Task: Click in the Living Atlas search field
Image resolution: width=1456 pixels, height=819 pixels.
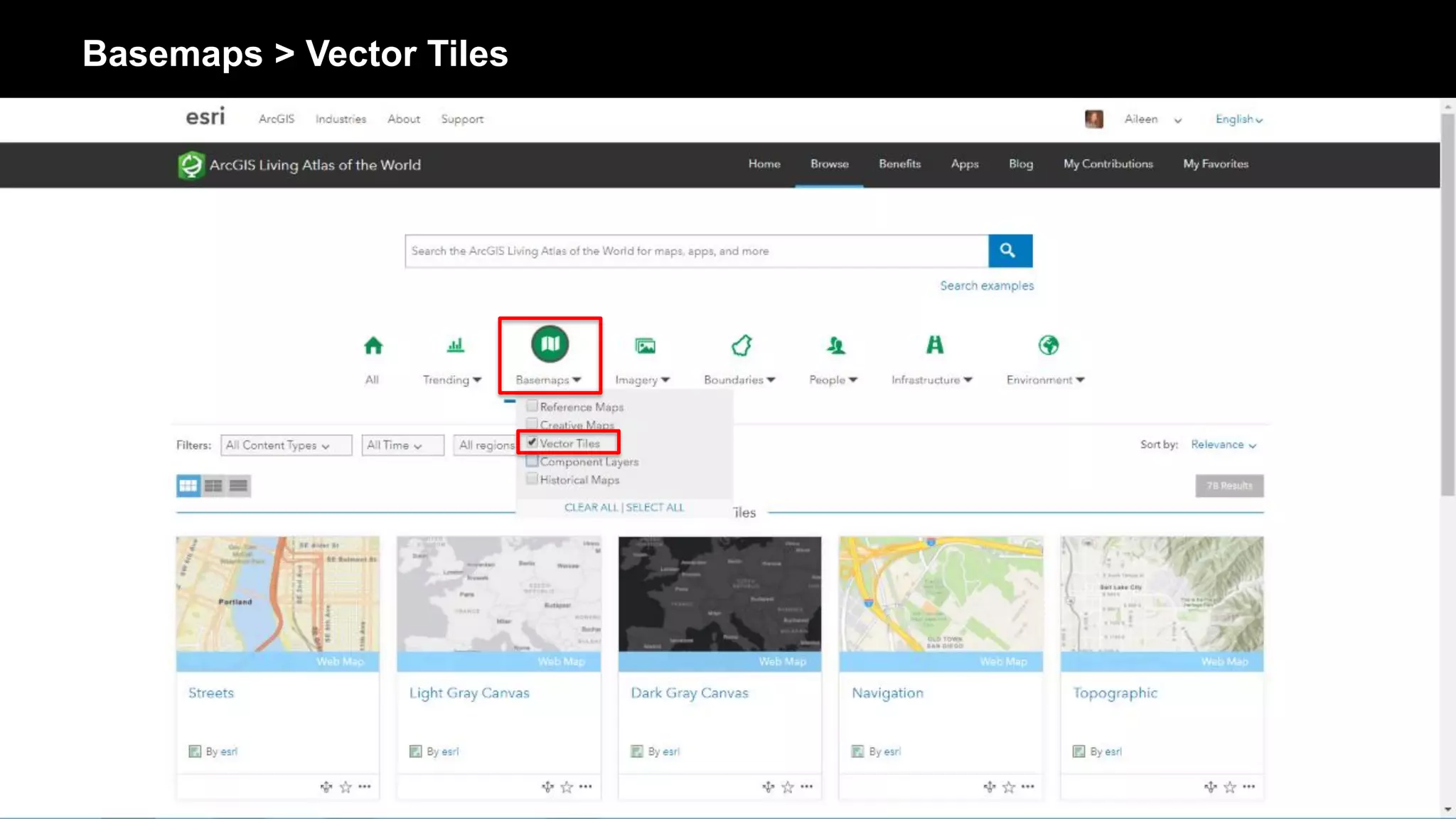Action: [697, 251]
